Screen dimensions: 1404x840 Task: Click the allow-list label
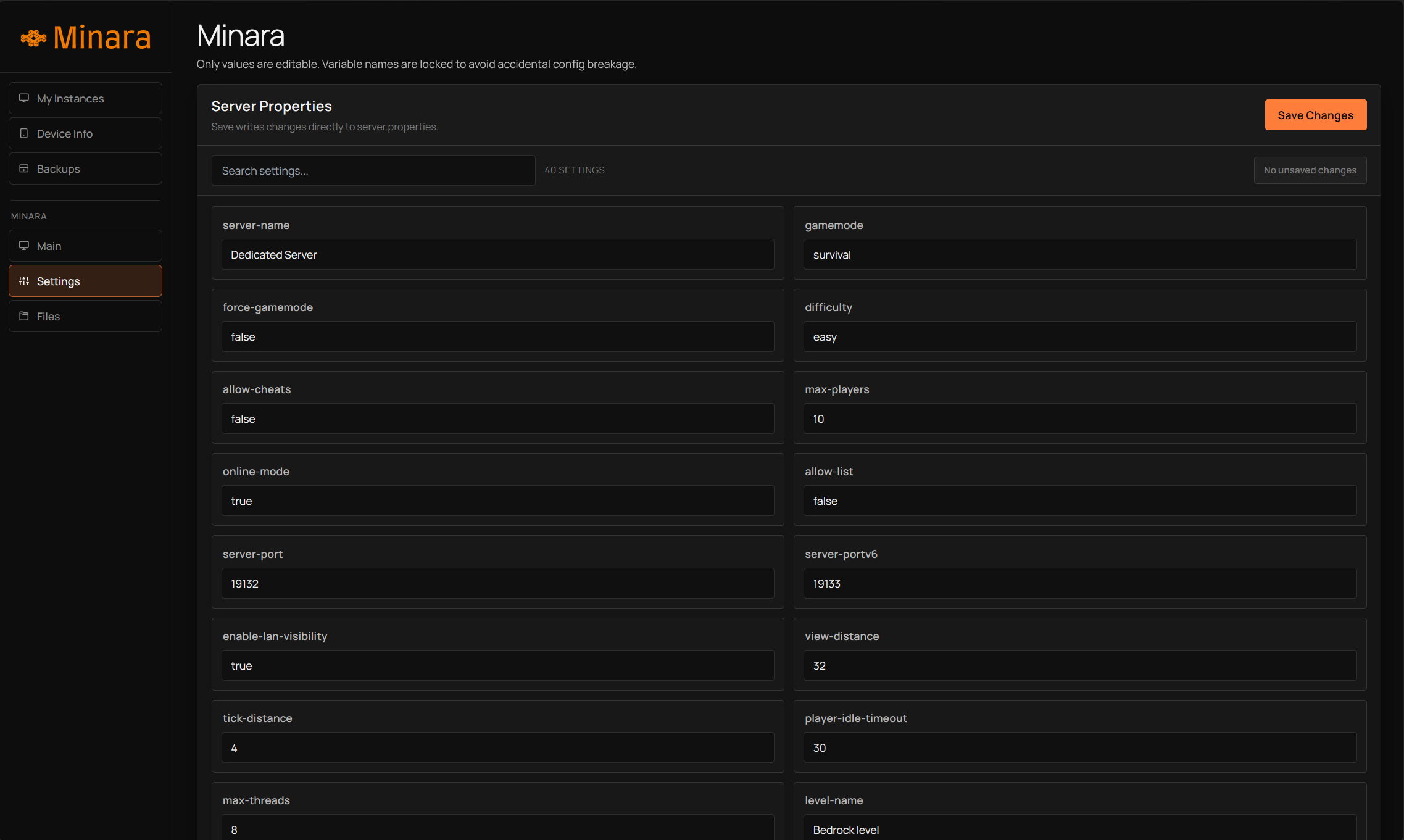tap(829, 472)
